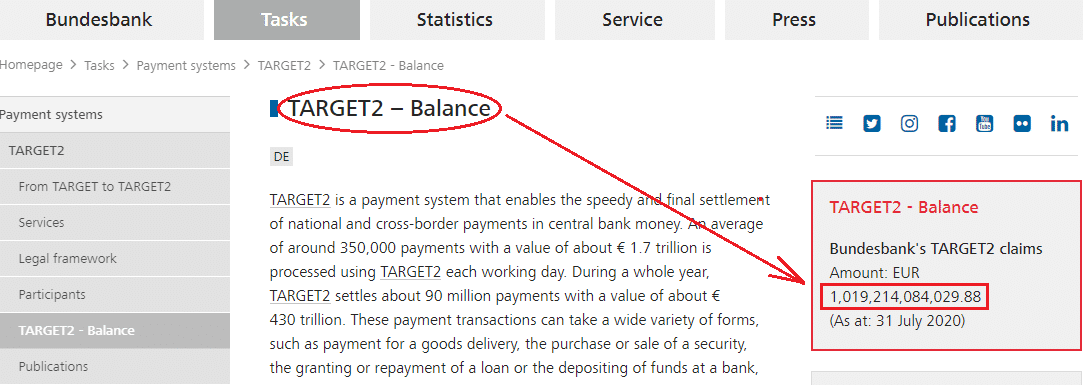Open the Flickr icon

pyautogui.click(x=1022, y=124)
